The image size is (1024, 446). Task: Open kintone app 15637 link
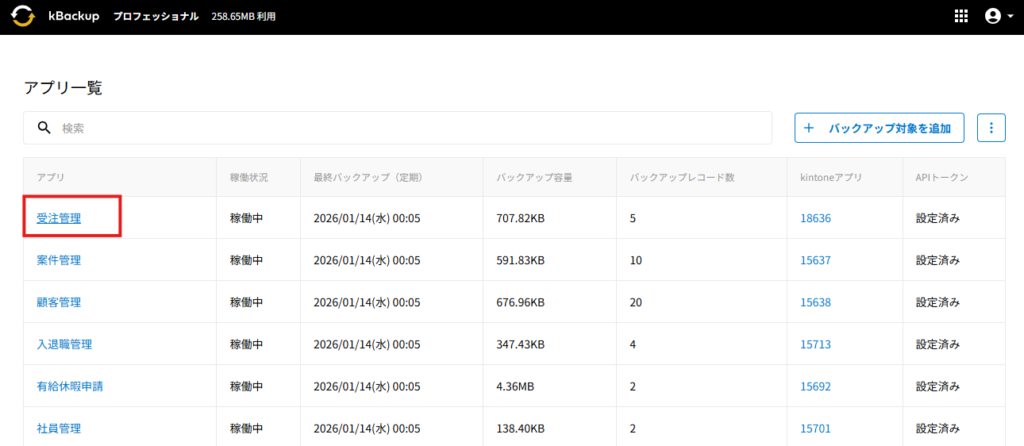pyautogui.click(x=816, y=260)
